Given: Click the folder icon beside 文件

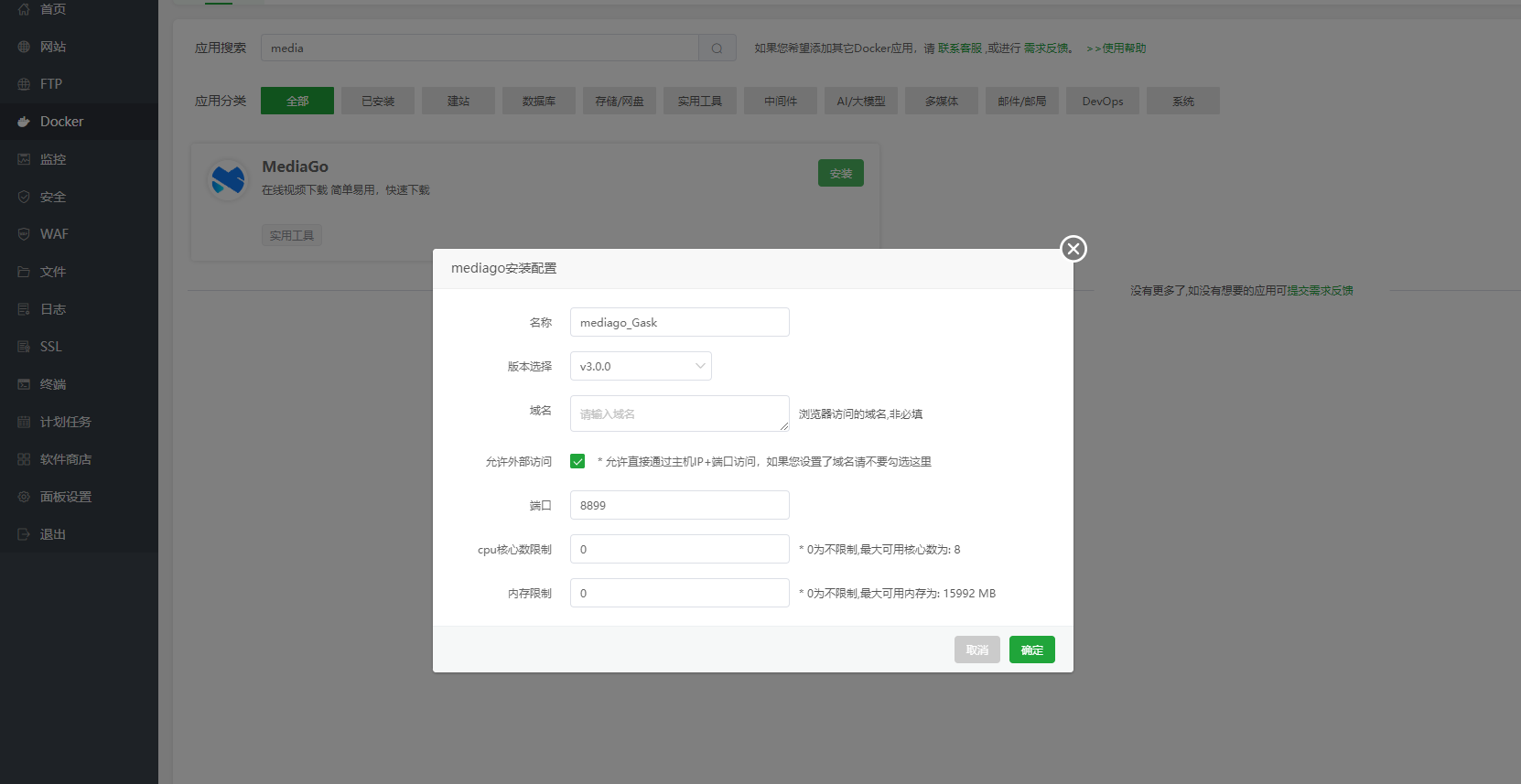Looking at the screenshot, I should pyautogui.click(x=24, y=272).
